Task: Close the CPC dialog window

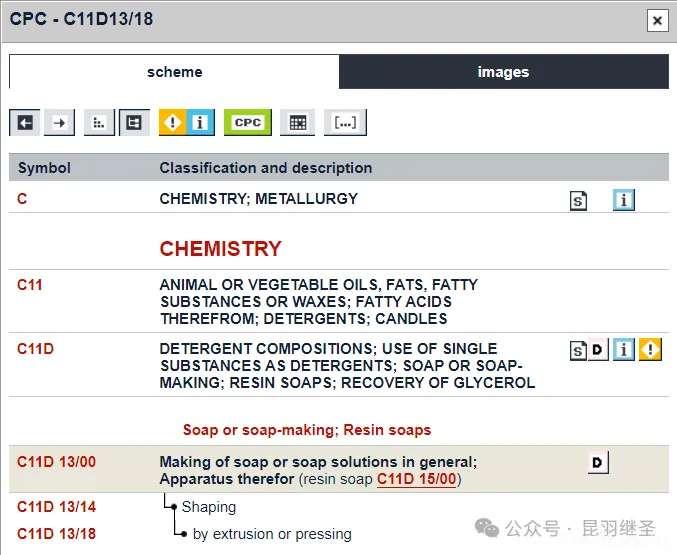Action: (657, 20)
